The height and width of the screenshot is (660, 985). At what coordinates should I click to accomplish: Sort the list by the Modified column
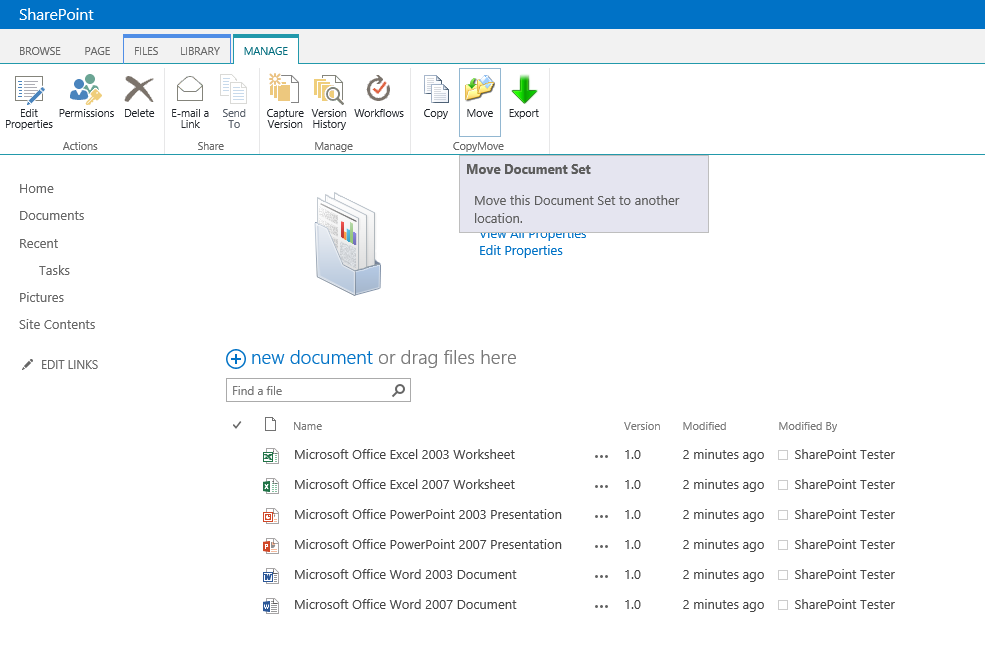point(704,426)
